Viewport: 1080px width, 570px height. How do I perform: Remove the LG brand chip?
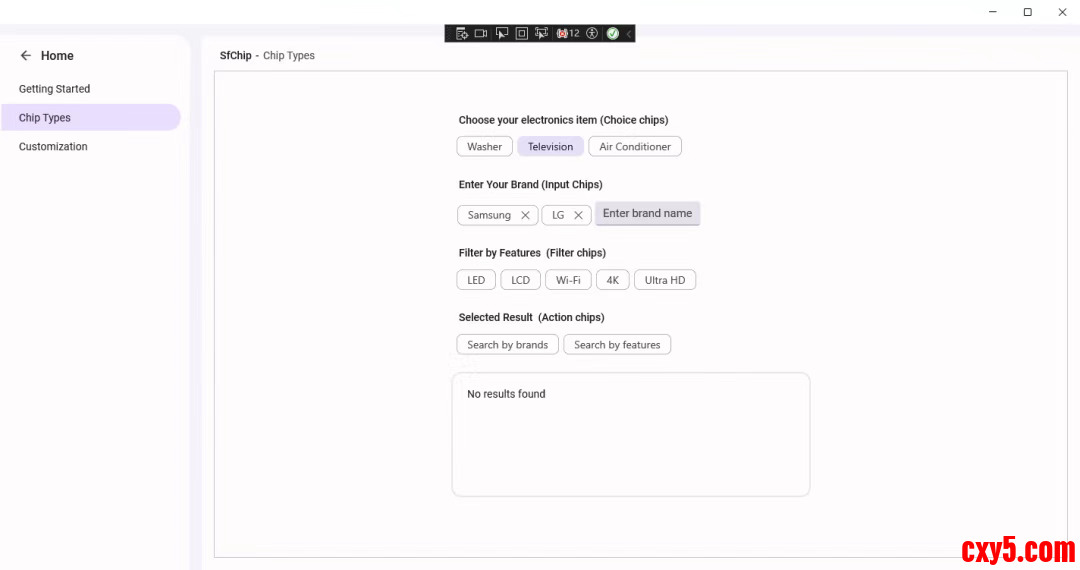(578, 215)
